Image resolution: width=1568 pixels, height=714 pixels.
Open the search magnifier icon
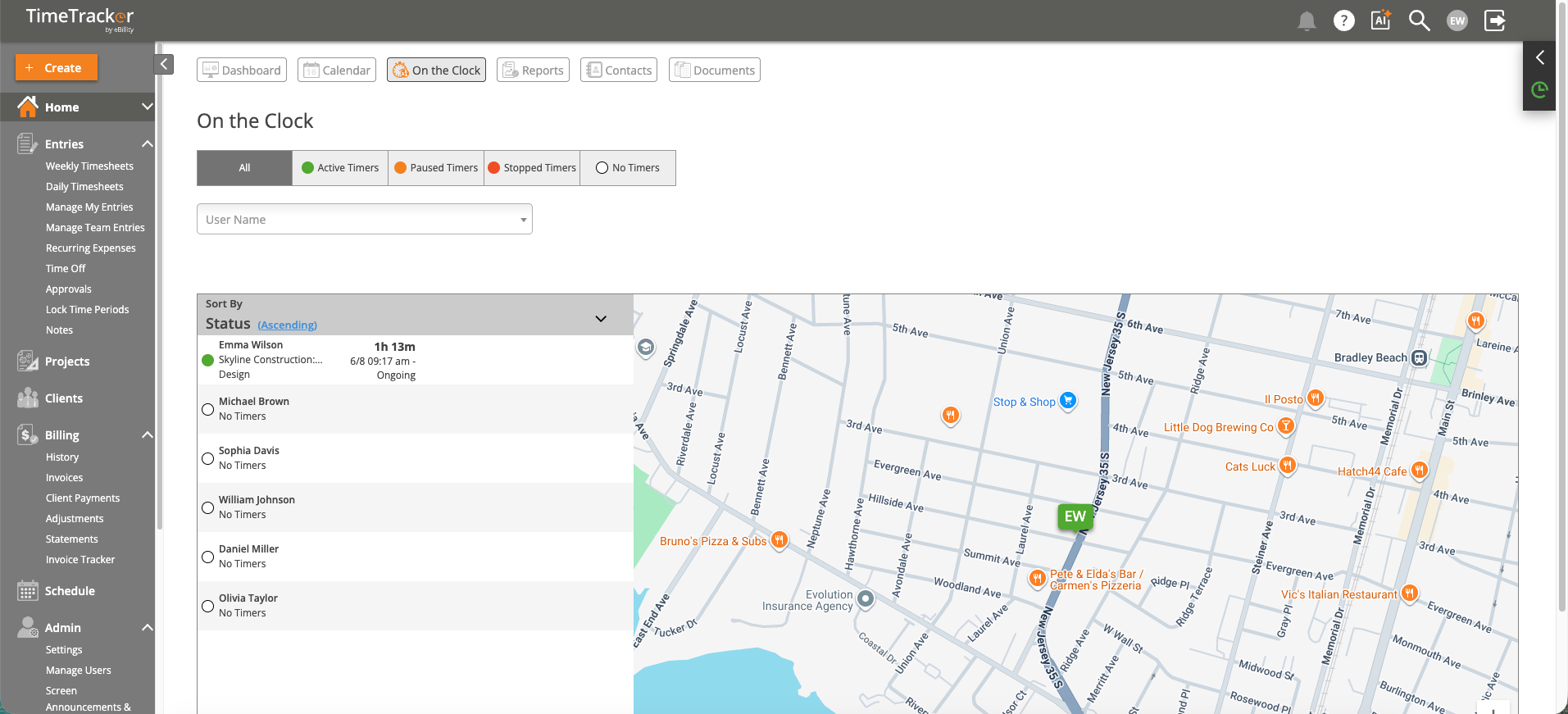1419,20
